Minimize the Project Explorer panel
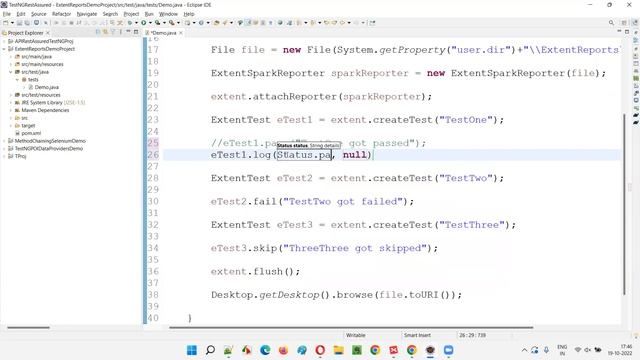 click(x=128, y=31)
